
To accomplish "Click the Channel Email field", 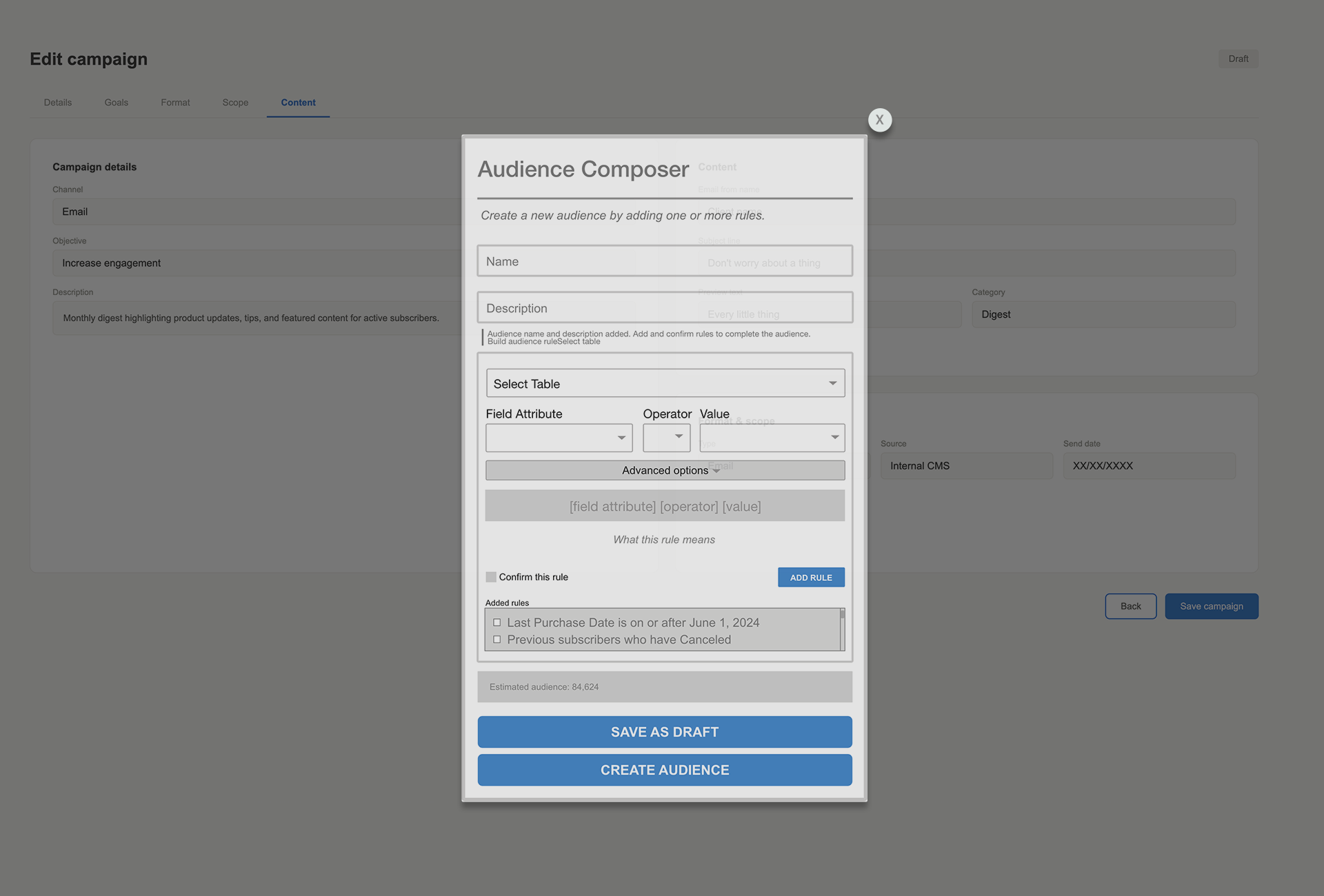I will tap(257, 212).
